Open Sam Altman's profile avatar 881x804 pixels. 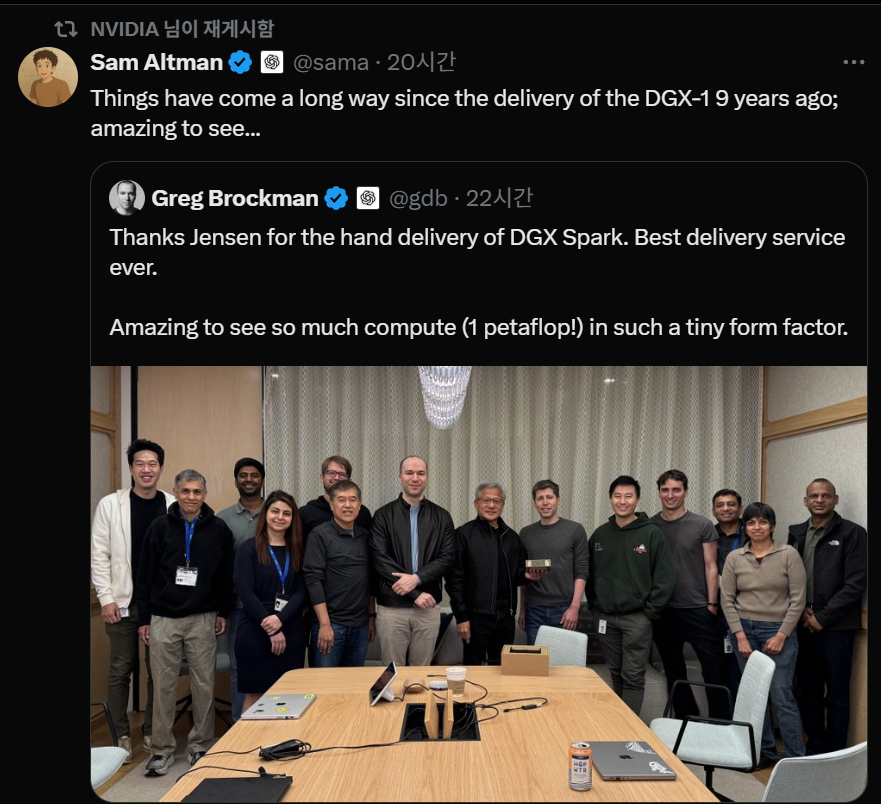tap(48, 77)
